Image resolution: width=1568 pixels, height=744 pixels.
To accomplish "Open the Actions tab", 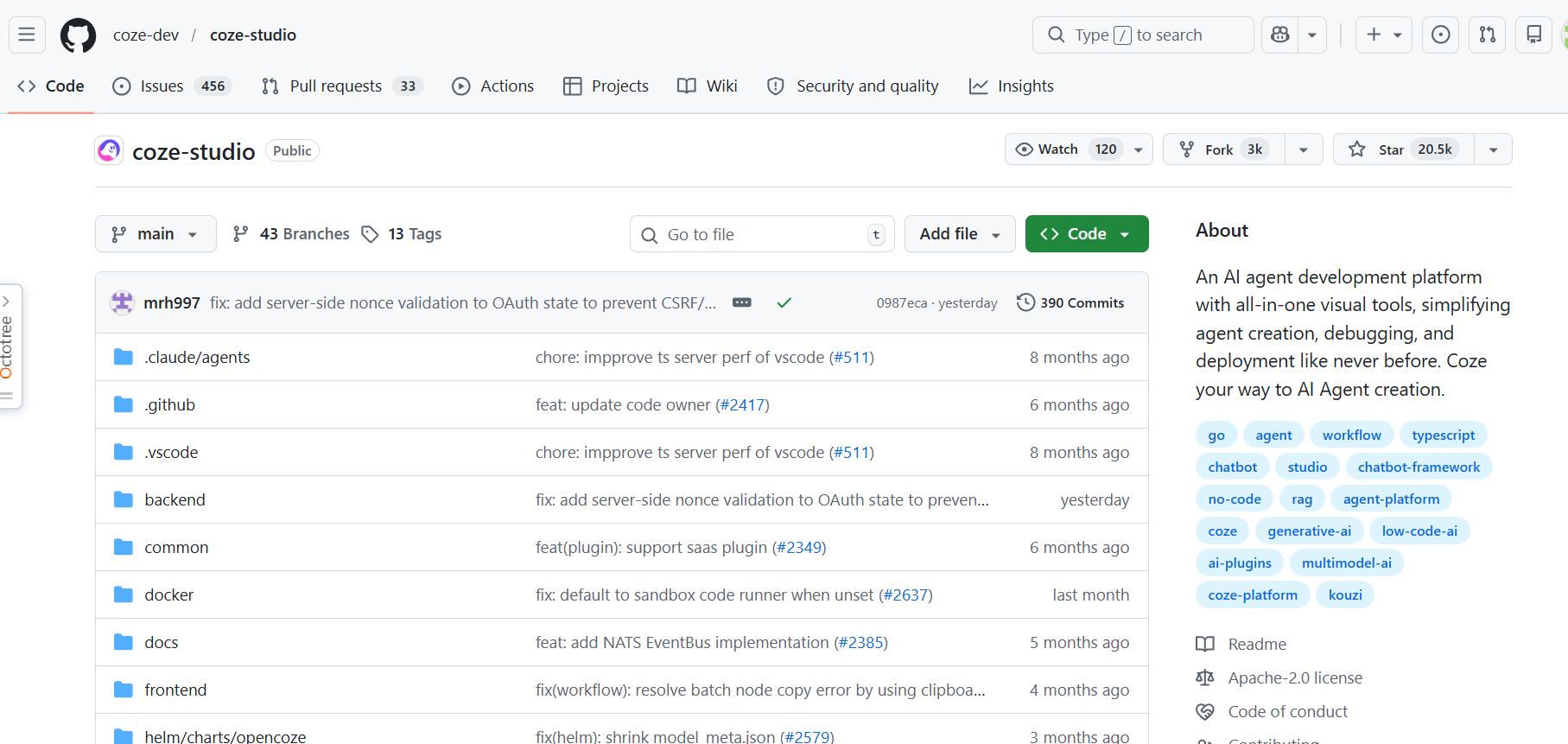I will click(x=493, y=86).
